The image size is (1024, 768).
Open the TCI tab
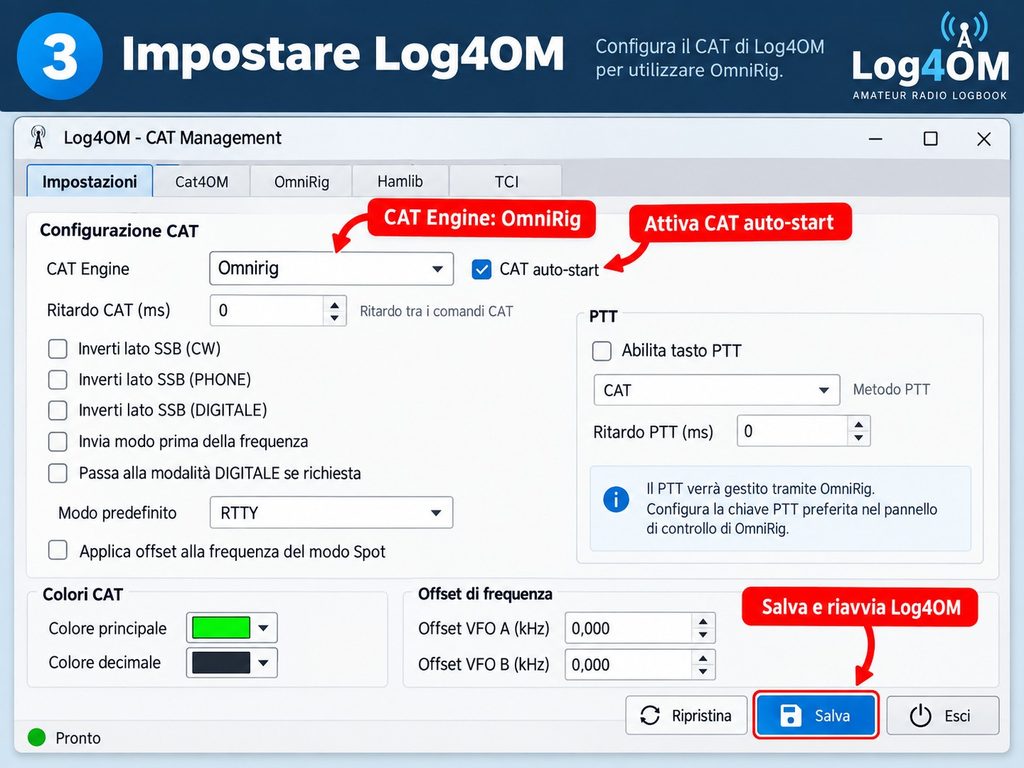[x=506, y=182]
